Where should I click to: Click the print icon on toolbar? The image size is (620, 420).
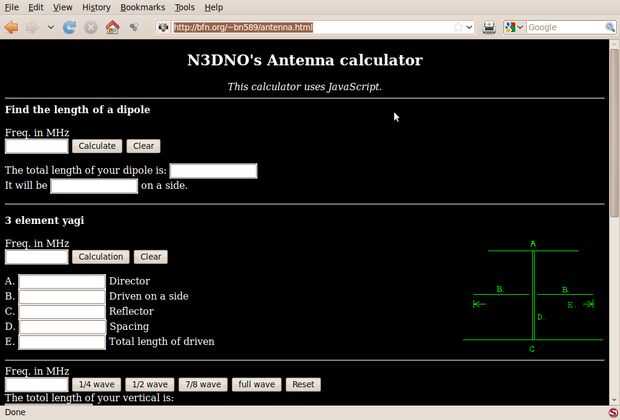click(x=489, y=27)
